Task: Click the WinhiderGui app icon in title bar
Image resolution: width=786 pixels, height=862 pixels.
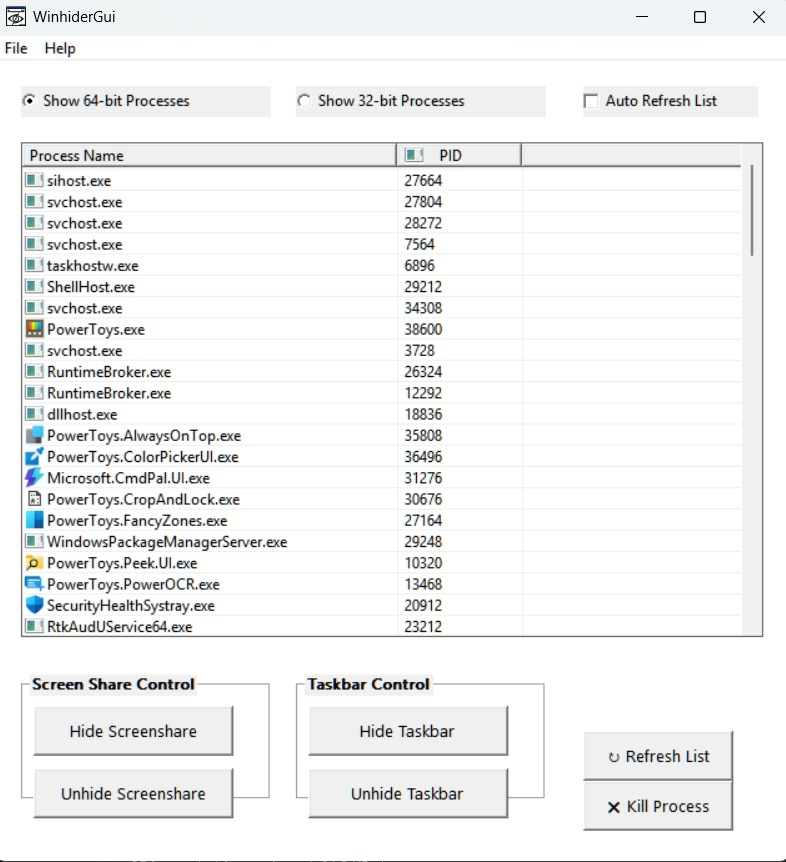Action: coord(16,17)
